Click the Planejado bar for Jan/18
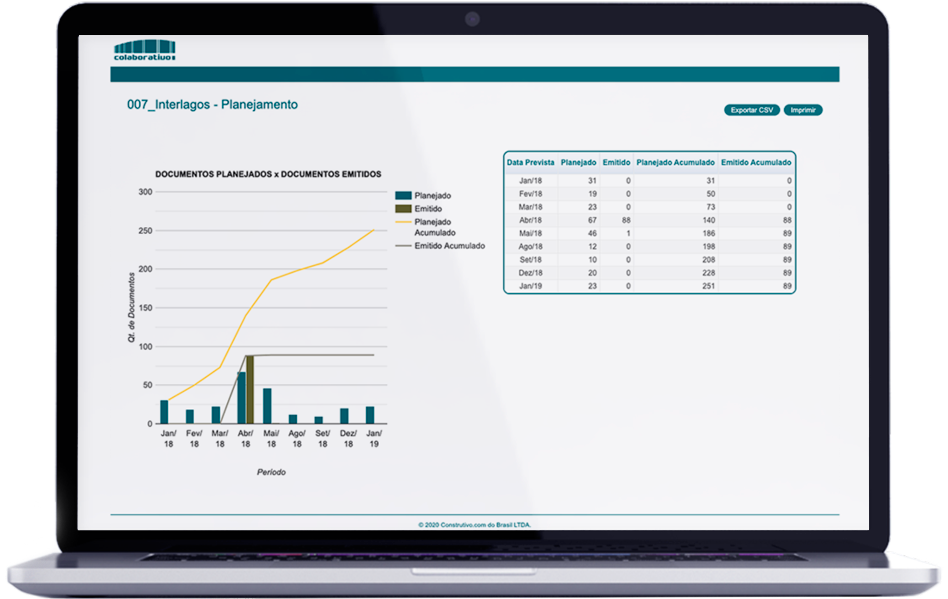The height and width of the screenshot is (599, 948). 164,412
